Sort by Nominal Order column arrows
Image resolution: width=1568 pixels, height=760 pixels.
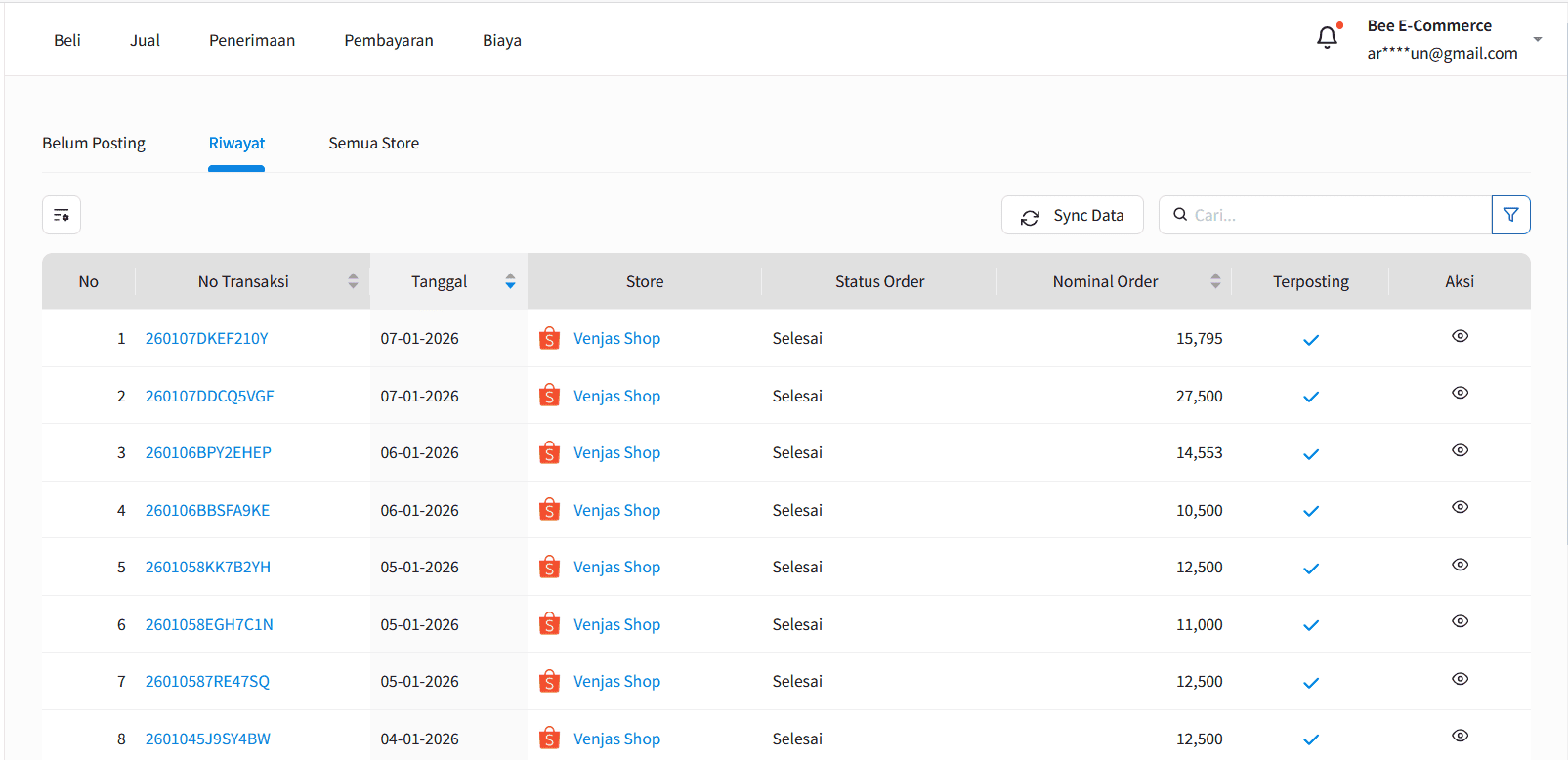1215,281
